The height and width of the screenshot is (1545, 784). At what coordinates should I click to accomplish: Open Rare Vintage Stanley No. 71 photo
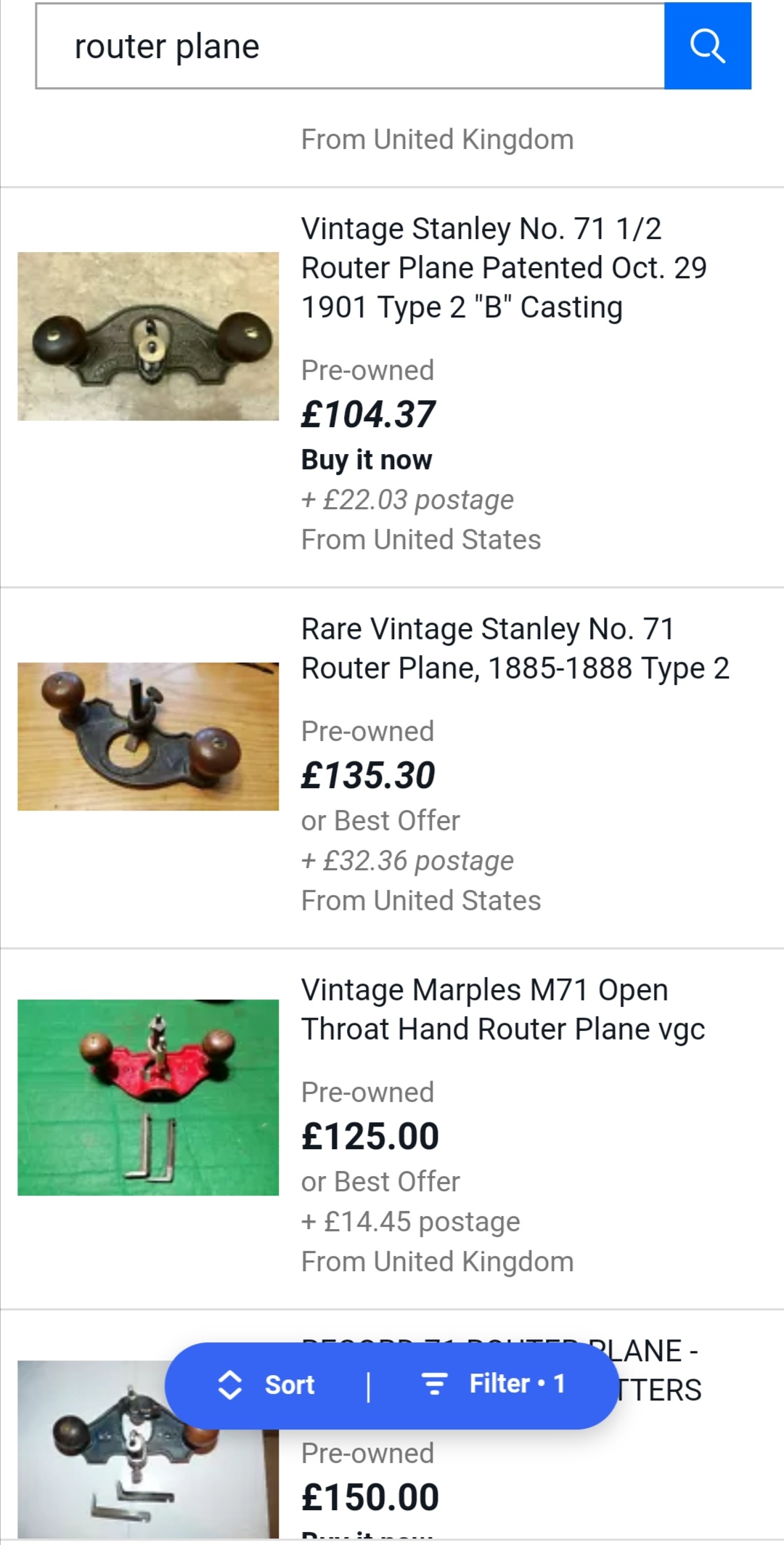(148, 736)
